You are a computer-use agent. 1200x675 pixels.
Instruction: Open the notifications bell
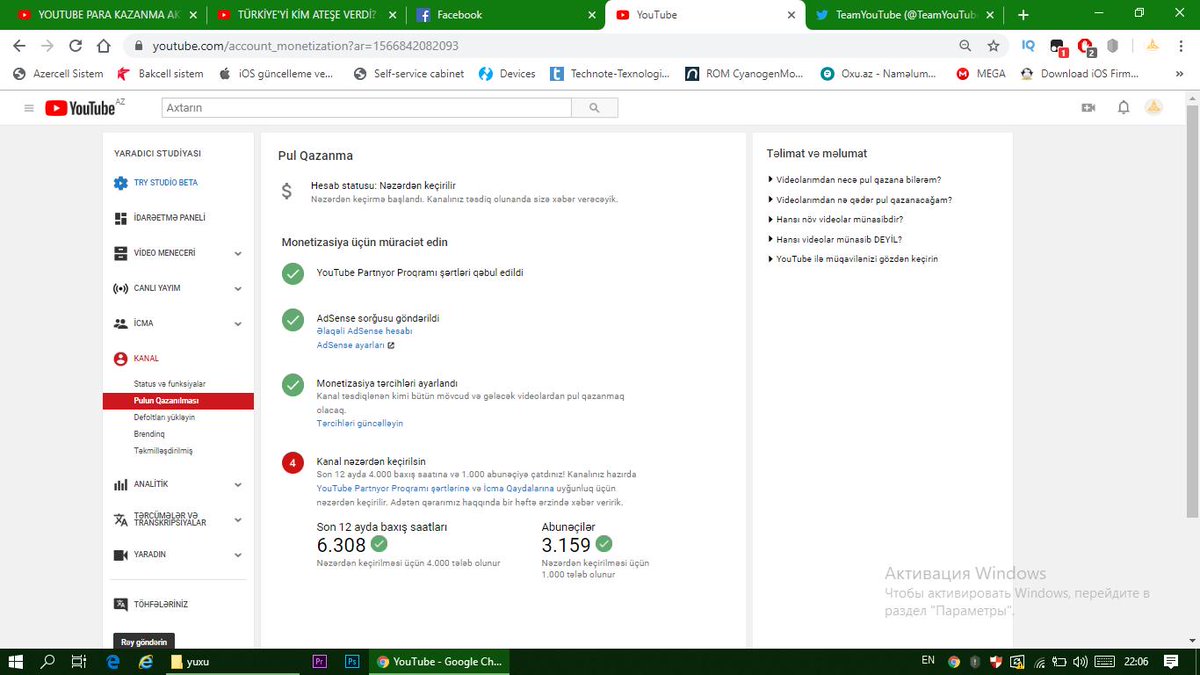coord(1123,108)
